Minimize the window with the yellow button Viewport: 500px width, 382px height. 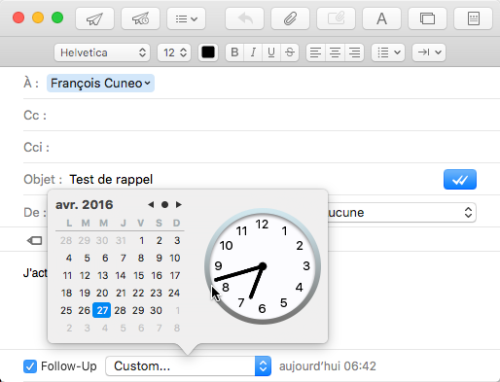[38, 17]
